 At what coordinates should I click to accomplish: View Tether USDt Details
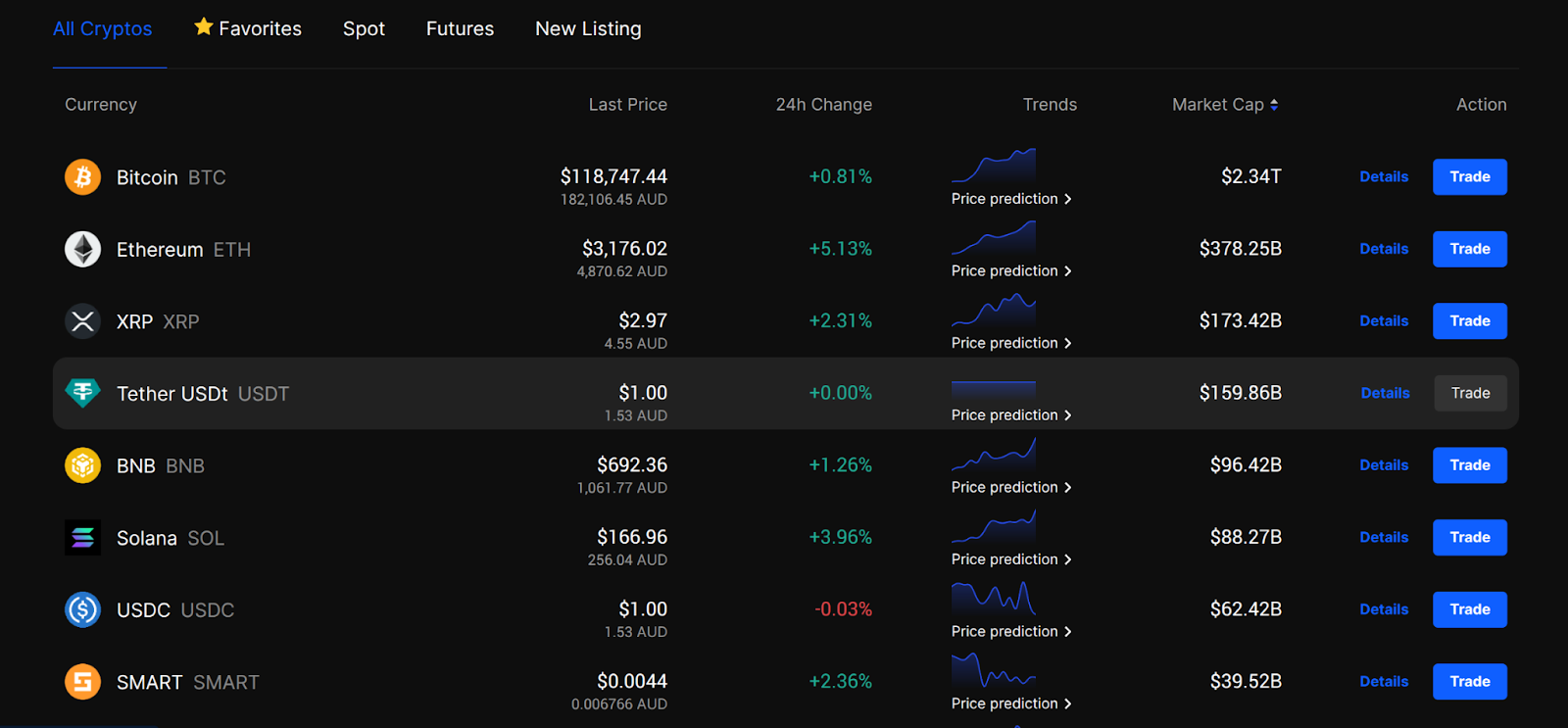(x=1385, y=393)
